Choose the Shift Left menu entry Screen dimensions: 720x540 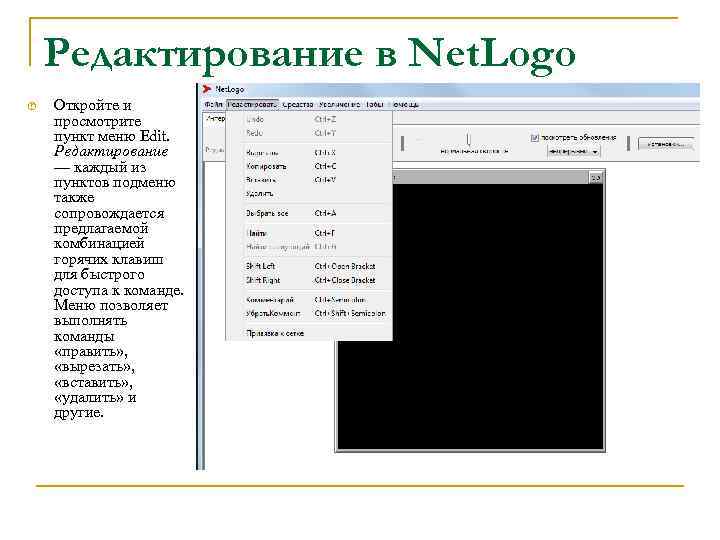[x=309, y=266]
